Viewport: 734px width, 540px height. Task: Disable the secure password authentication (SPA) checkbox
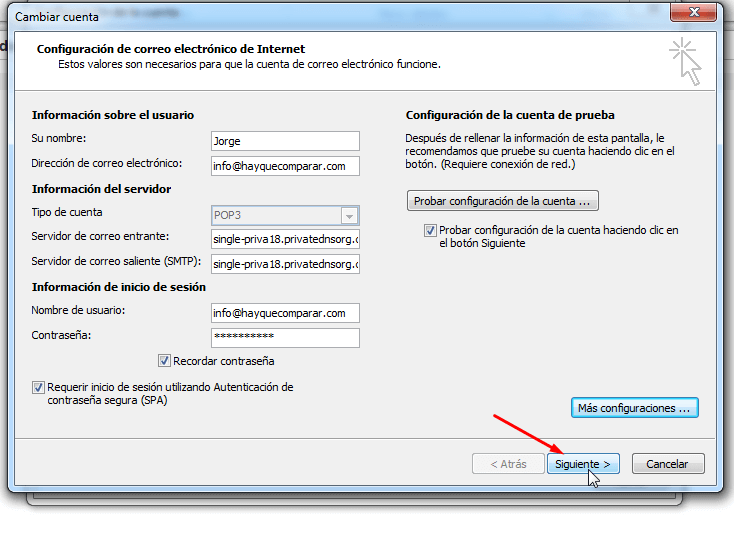tap(39, 387)
